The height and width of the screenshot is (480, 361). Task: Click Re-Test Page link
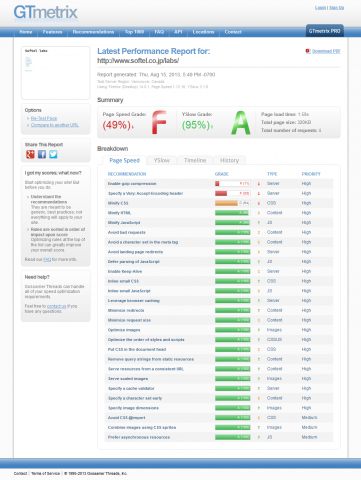click(x=44, y=118)
